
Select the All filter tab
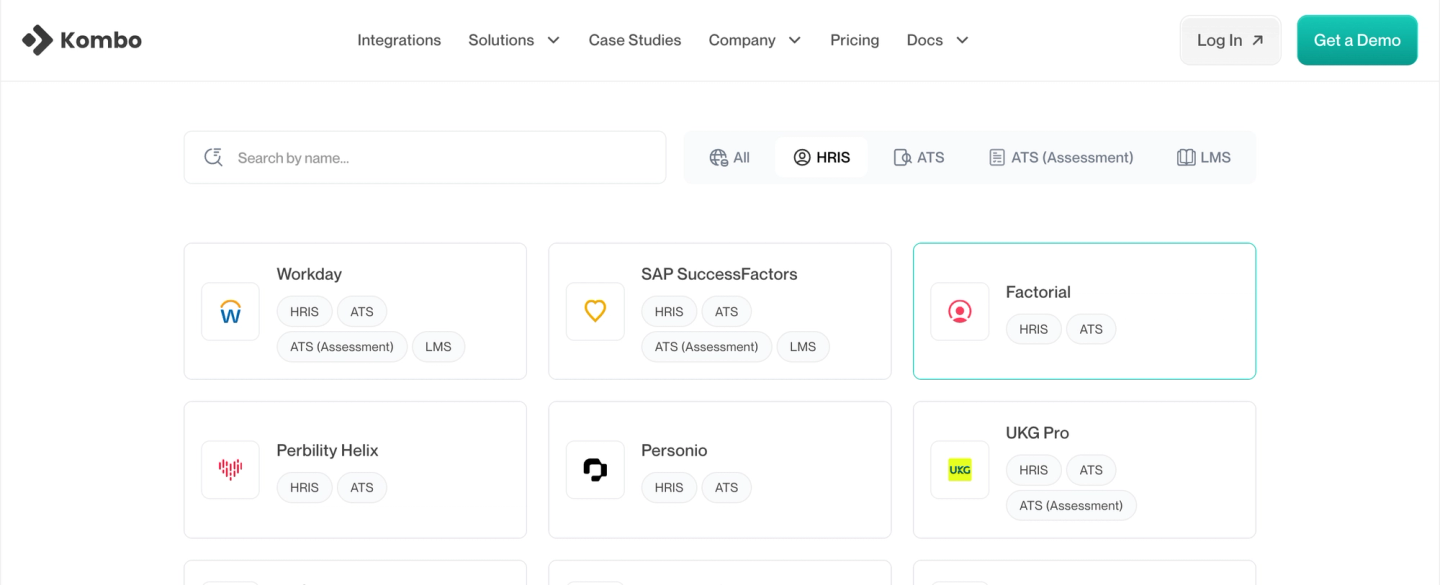[730, 157]
